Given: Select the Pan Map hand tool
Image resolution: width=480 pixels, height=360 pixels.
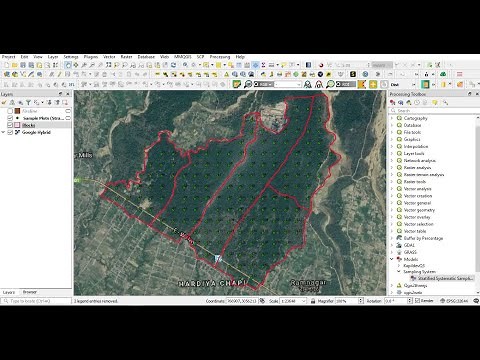Looking at the screenshot, I should point(68,65).
